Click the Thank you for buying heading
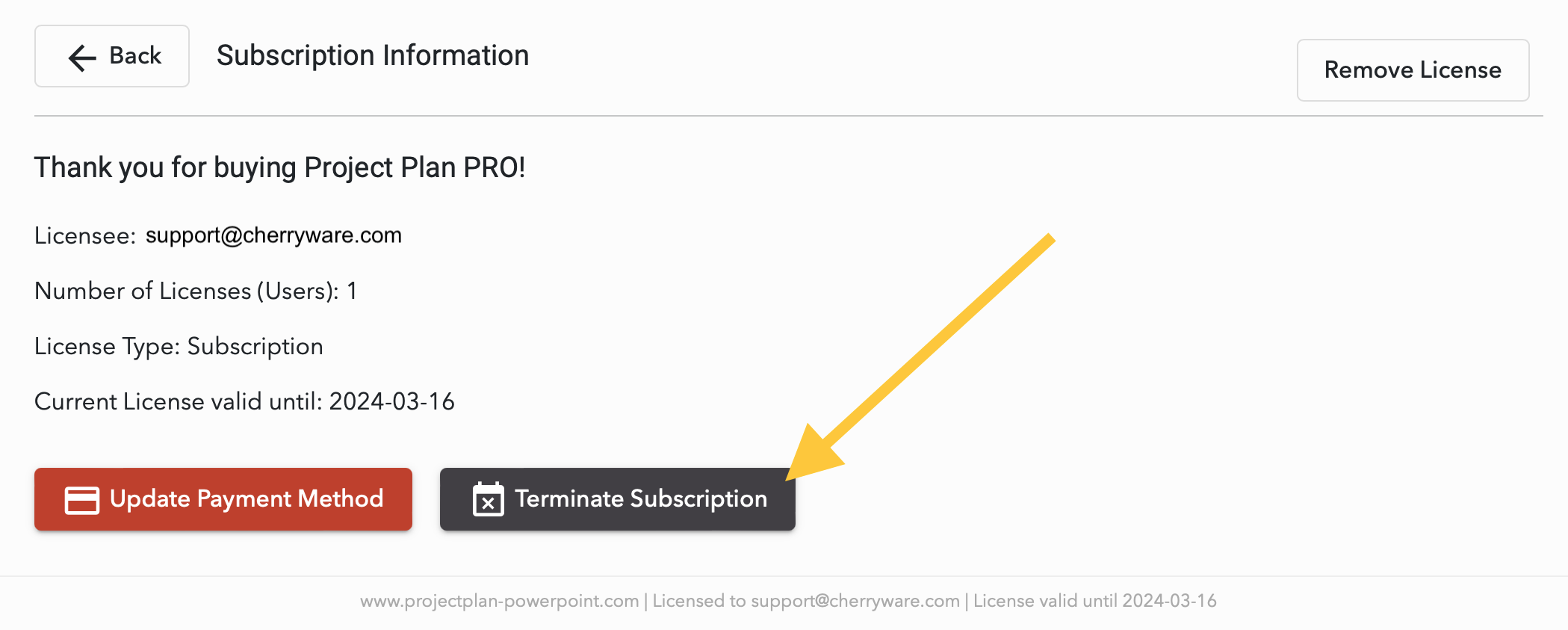The height and width of the screenshot is (630, 1568). 279,167
